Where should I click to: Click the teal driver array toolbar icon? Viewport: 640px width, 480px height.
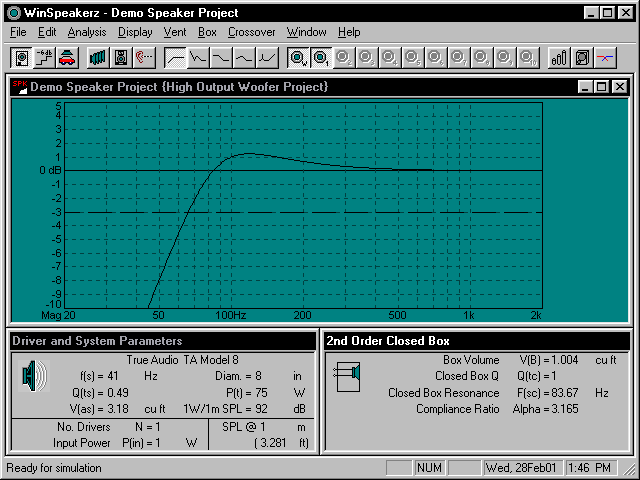coord(97,57)
